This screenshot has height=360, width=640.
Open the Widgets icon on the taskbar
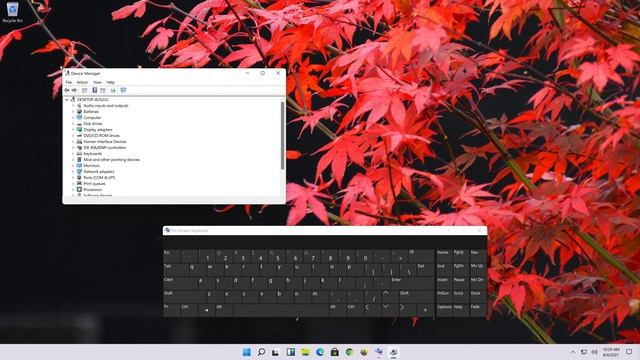pyautogui.click(x=291, y=352)
